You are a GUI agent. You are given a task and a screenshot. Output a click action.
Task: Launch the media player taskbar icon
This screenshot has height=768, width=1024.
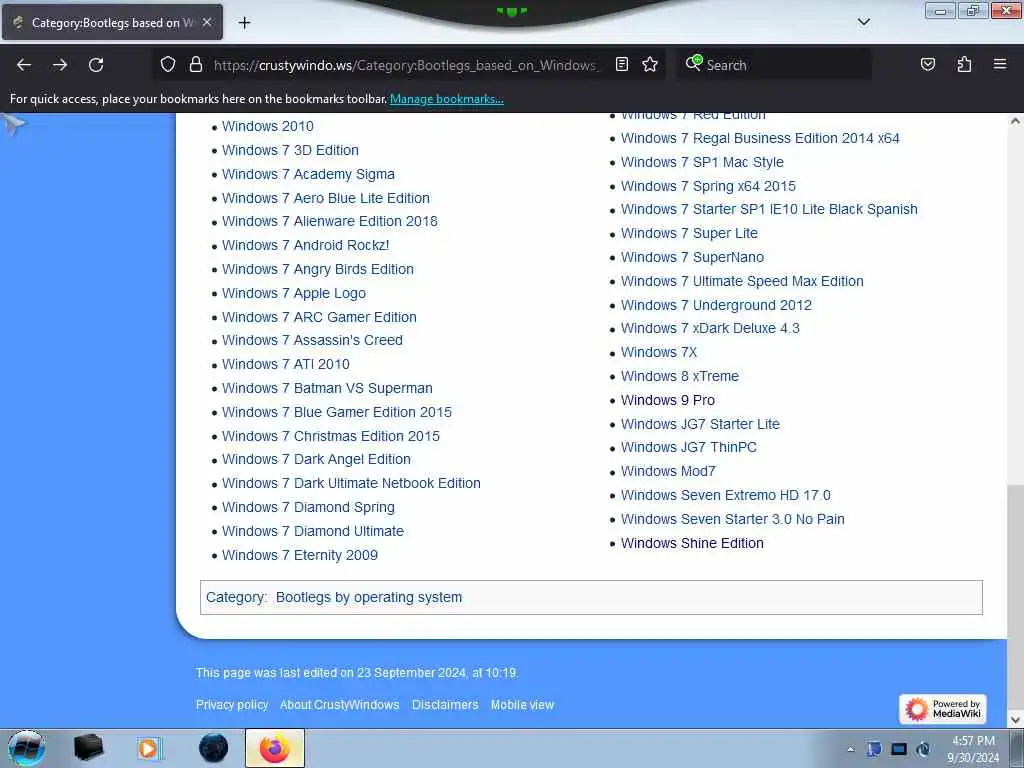click(149, 748)
